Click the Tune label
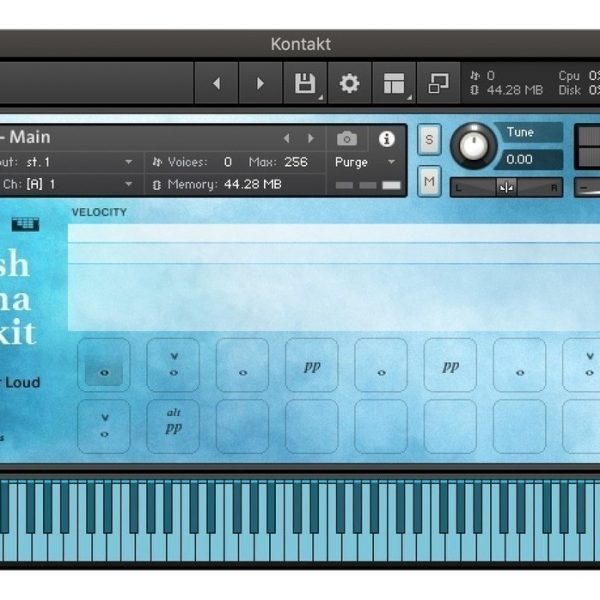600x600 pixels. pyautogui.click(x=520, y=132)
